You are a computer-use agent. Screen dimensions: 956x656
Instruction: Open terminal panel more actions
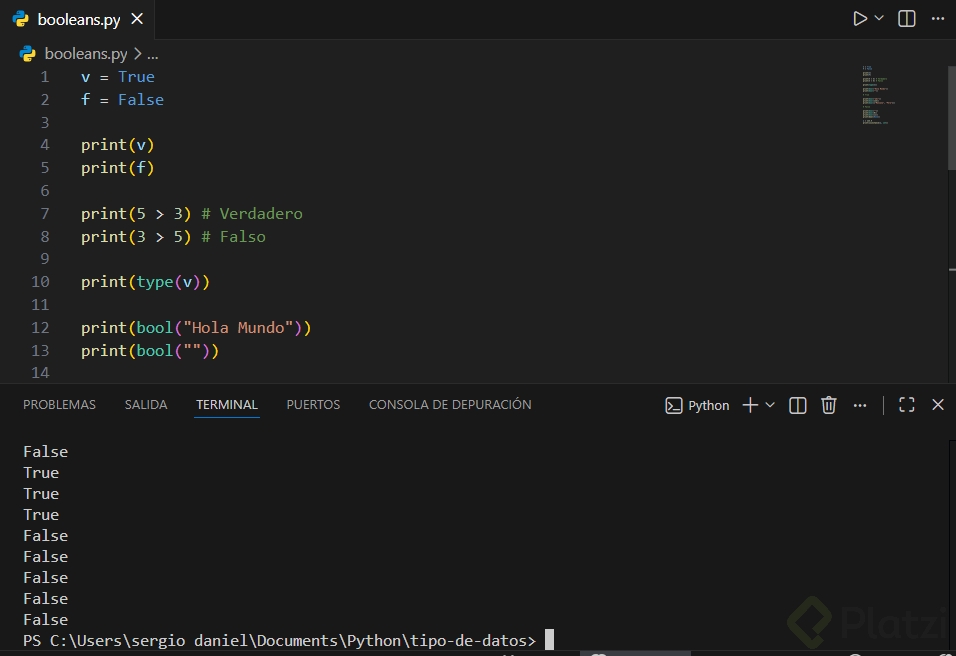coord(860,405)
